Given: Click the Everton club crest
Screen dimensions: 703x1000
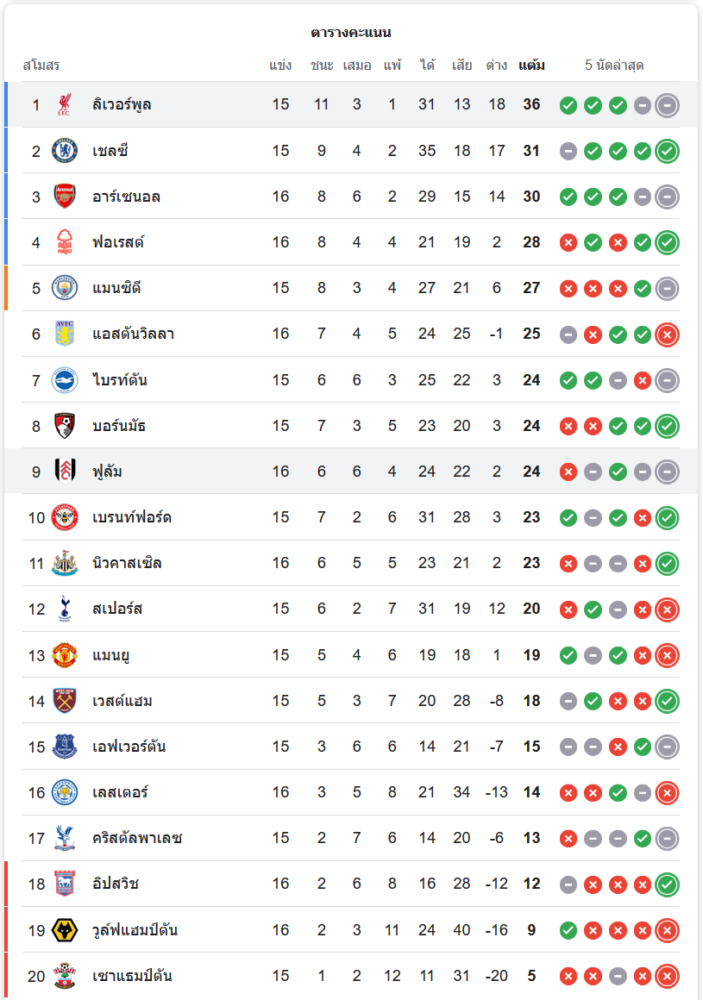Looking at the screenshot, I should point(65,747).
